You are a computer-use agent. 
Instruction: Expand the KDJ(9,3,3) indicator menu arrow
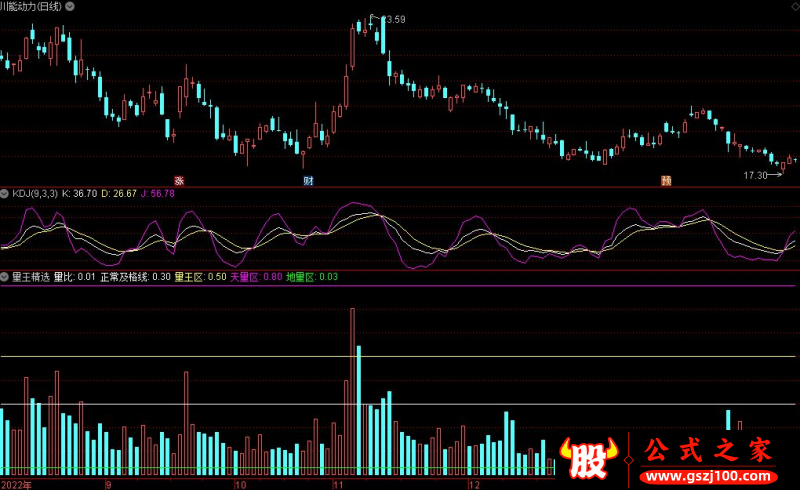pyautogui.click(x=5, y=193)
